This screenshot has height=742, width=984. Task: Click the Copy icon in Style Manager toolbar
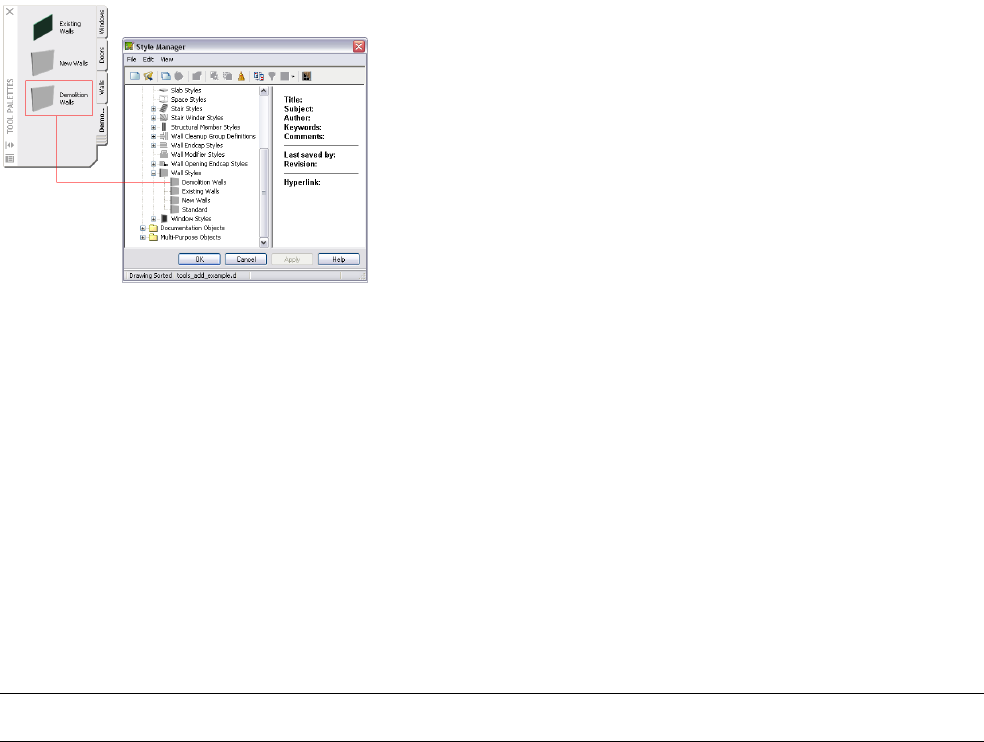click(166, 76)
